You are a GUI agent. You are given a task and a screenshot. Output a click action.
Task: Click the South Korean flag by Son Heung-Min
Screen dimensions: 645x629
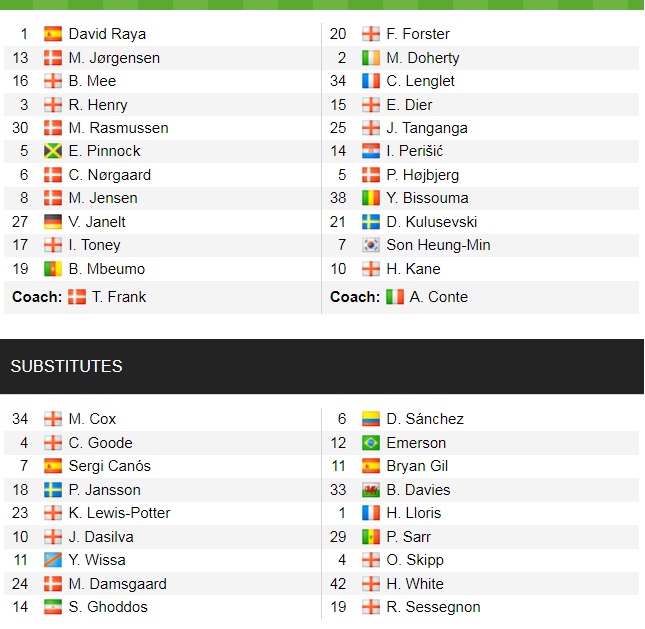371,245
